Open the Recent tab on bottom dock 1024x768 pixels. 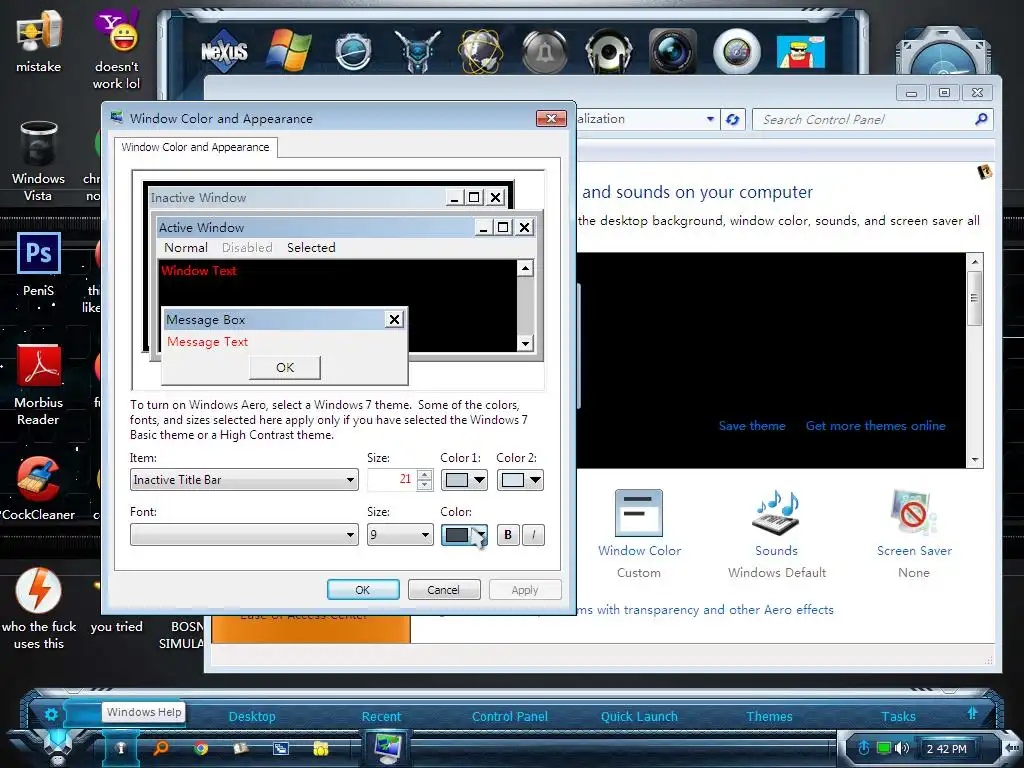coord(381,716)
